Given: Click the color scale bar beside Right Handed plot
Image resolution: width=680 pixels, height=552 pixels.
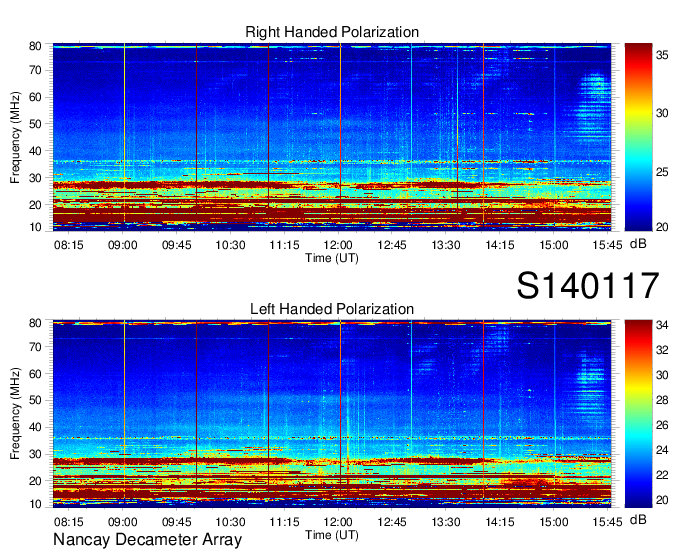Looking at the screenshot, I should tap(638, 137).
